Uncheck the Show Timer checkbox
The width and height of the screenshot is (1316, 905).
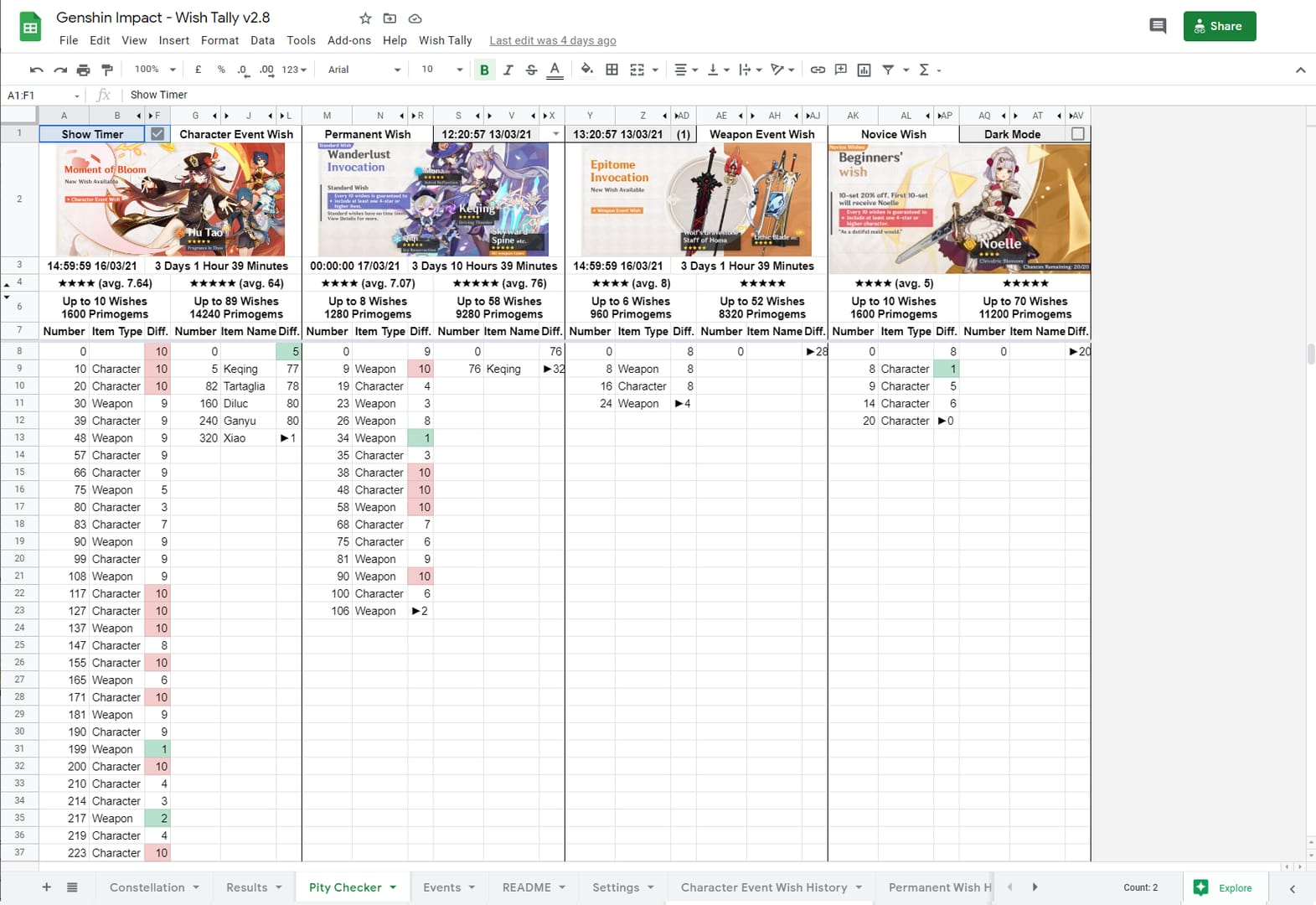tap(157, 134)
